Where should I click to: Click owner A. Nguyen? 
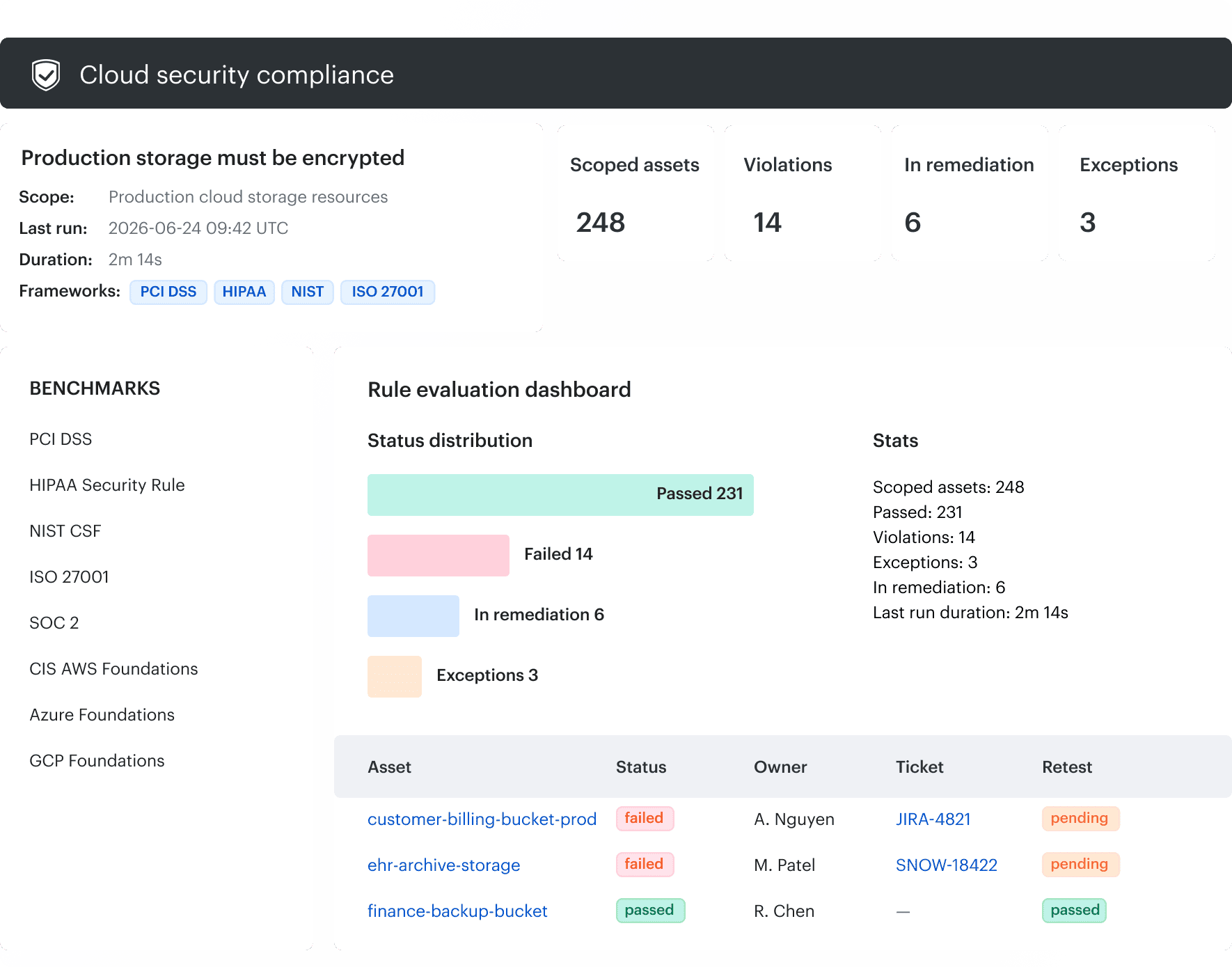pyautogui.click(x=794, y=819)
